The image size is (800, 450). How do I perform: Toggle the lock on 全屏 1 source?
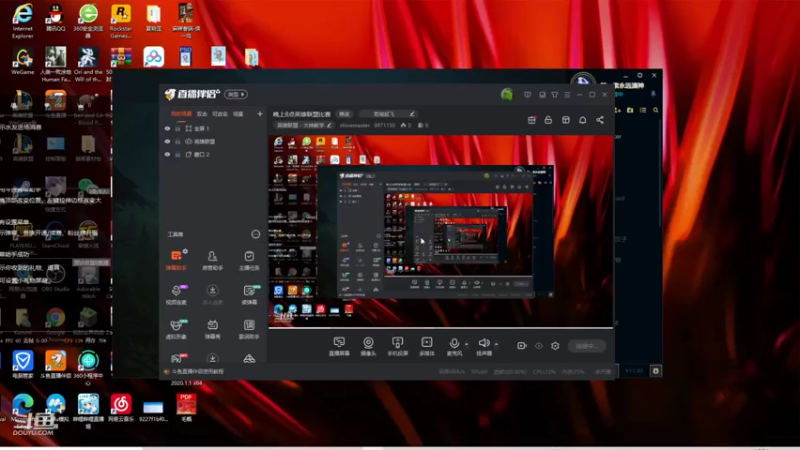(x=178, y=129)
